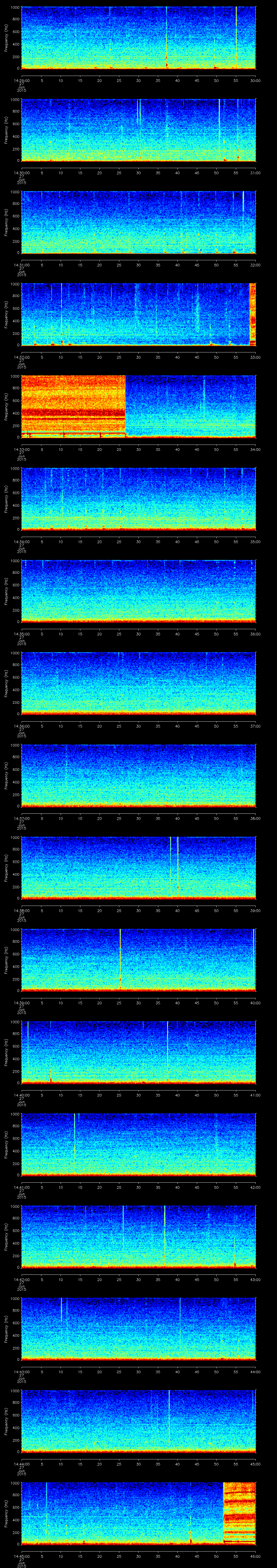
Task: Click the 14:39:00 time axis label
Action: [21, 1003]
